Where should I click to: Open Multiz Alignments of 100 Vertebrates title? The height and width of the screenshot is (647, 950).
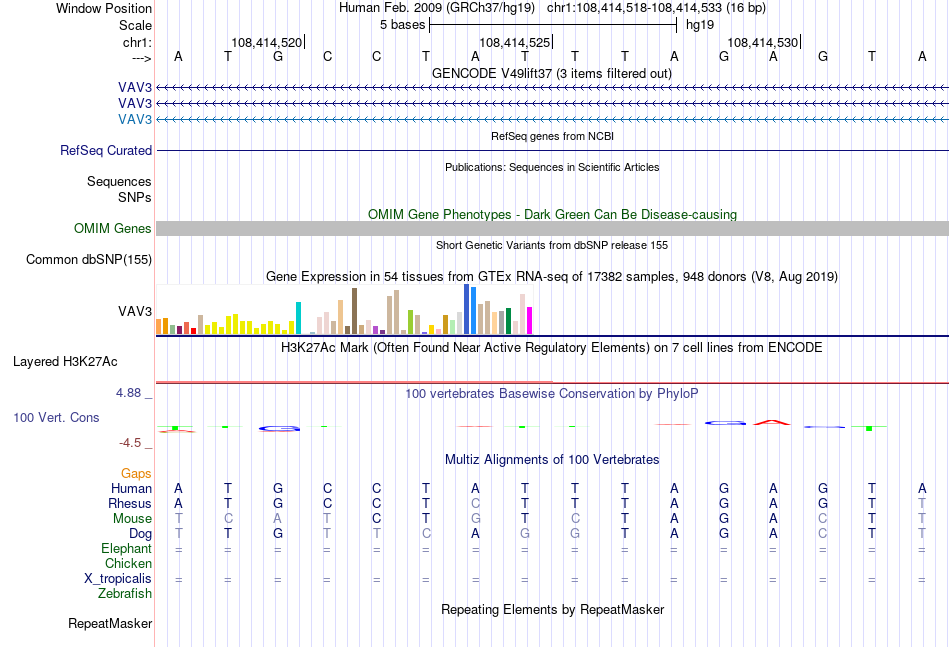(x=552, y=460)
